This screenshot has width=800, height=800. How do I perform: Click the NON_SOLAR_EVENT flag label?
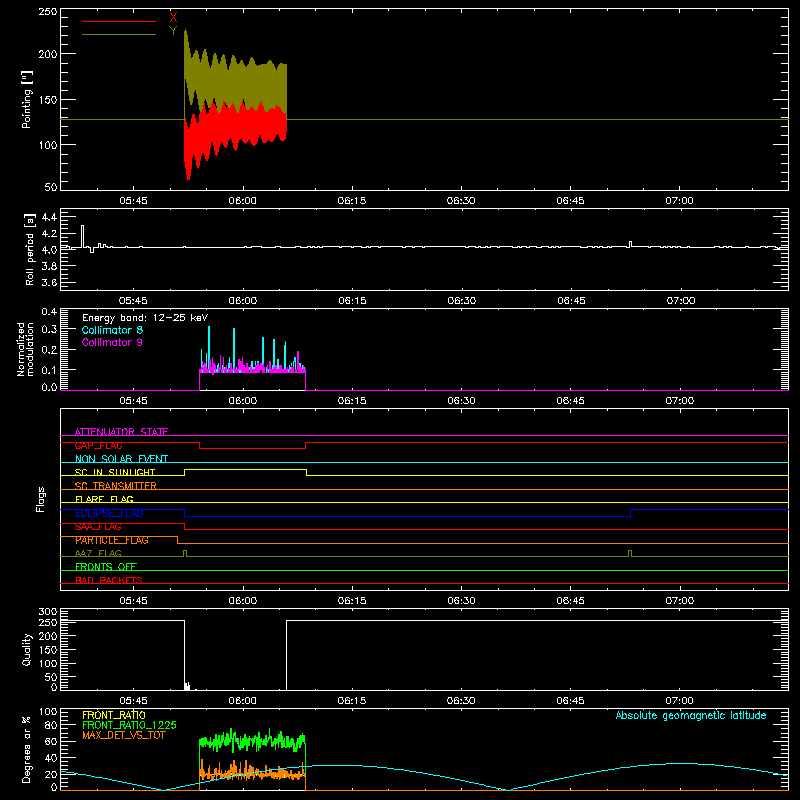point(121,459)
